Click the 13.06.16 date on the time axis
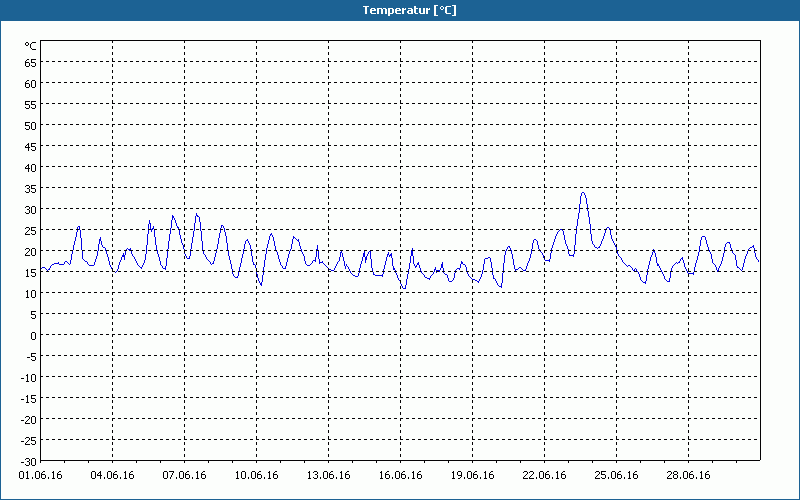 tap(329, 476)
